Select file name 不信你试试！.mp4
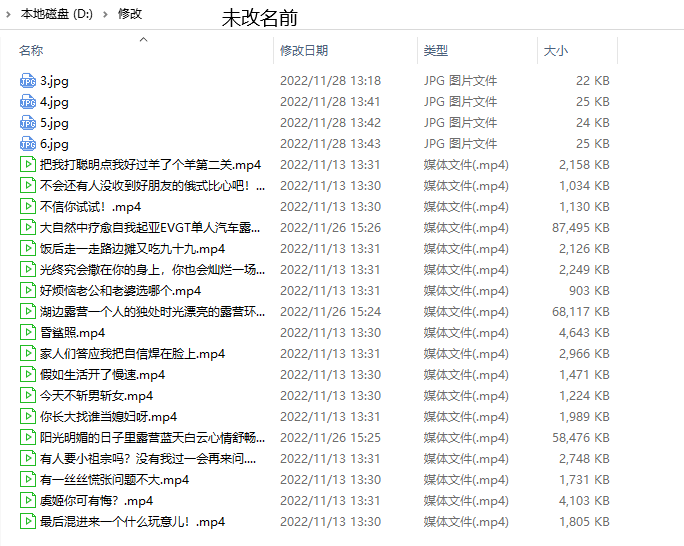This screenshot has height=546, width=684. pos(90,206)
